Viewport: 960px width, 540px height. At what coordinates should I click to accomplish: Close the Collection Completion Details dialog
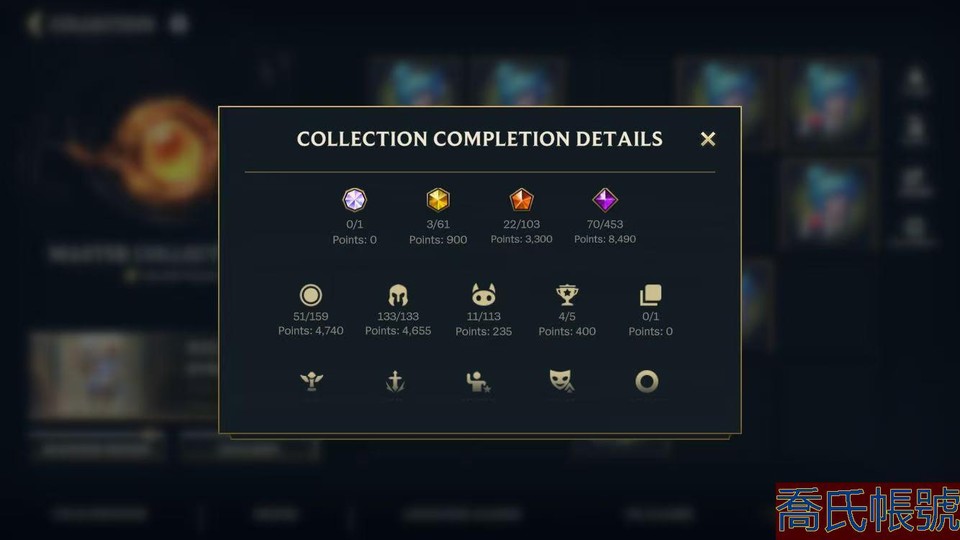[708, 139]
